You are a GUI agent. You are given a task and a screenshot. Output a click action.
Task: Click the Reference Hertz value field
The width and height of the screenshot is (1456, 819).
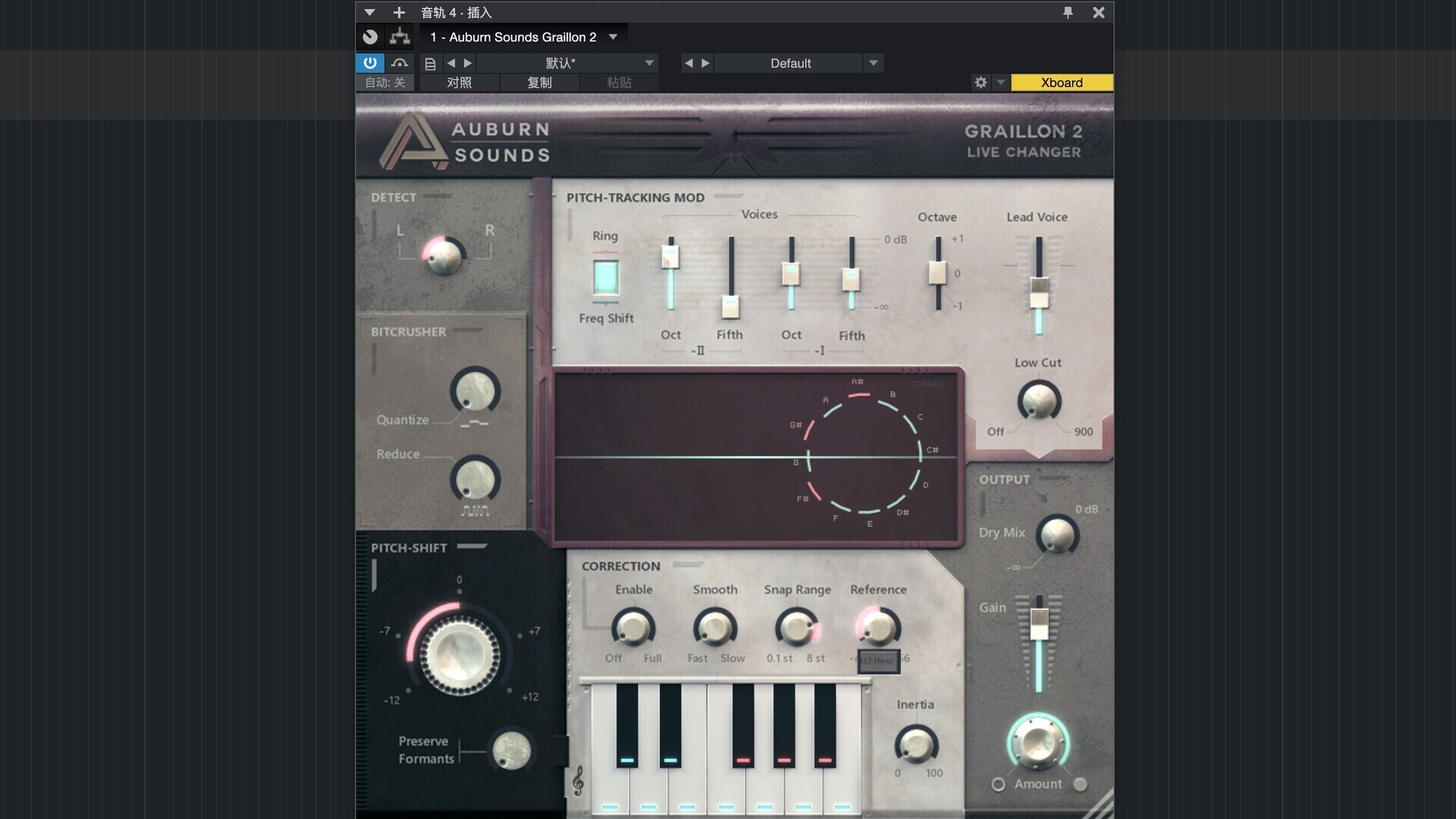pos(879,661)
